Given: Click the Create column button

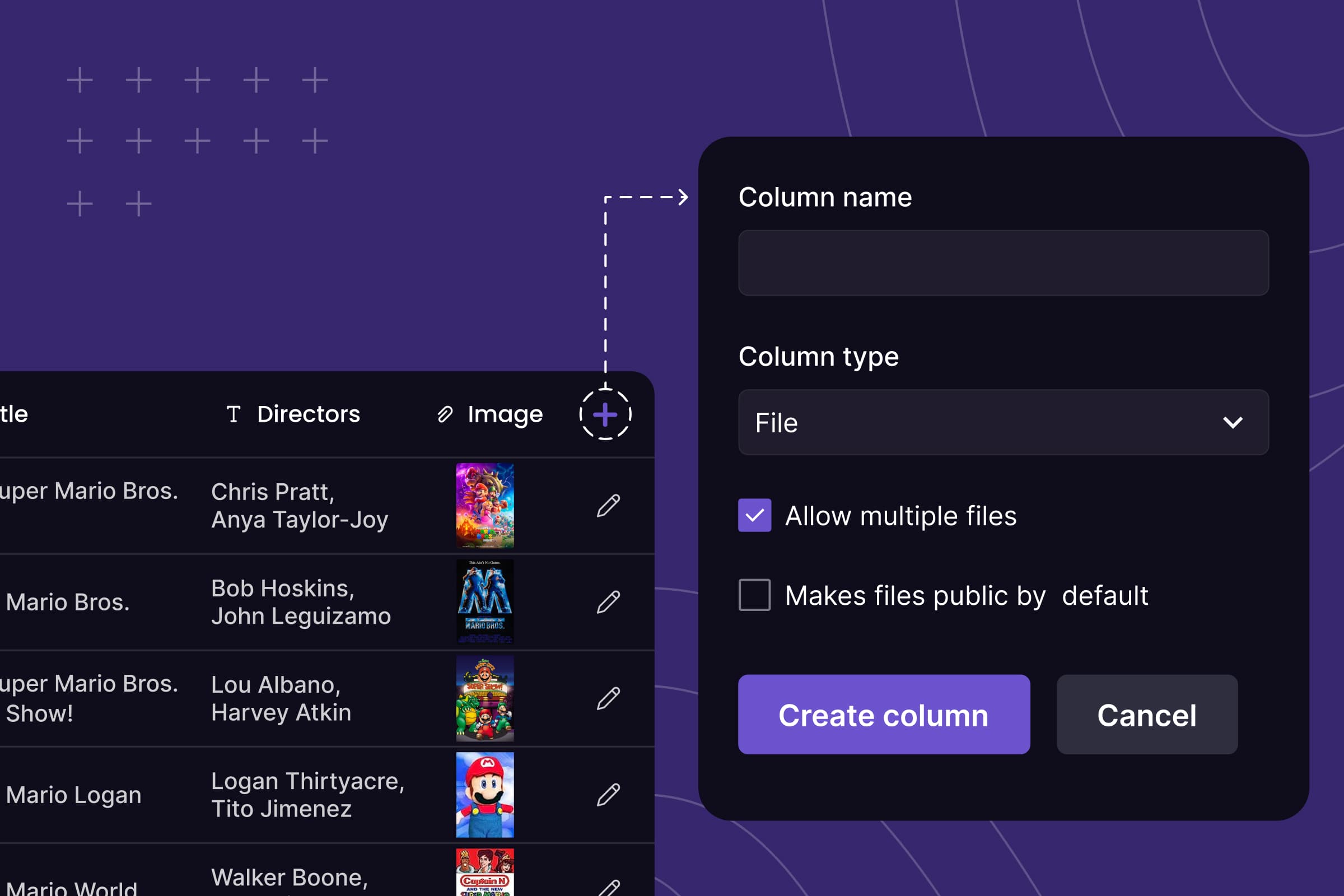Looking at the screenshot, I should [884, 715].
